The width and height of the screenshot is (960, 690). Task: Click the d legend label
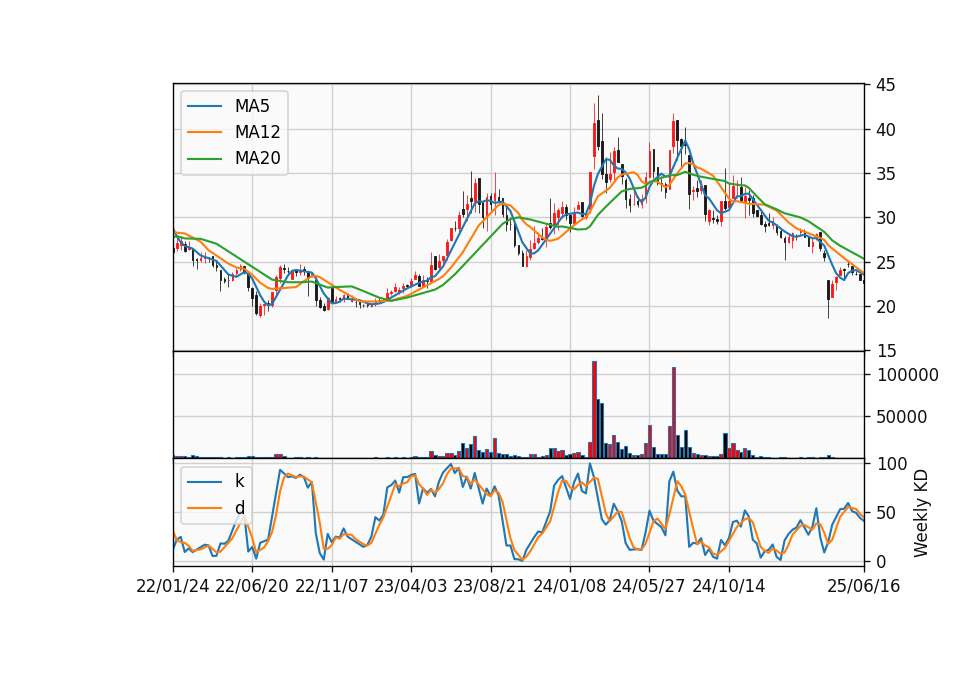click(x=239, y=508)
